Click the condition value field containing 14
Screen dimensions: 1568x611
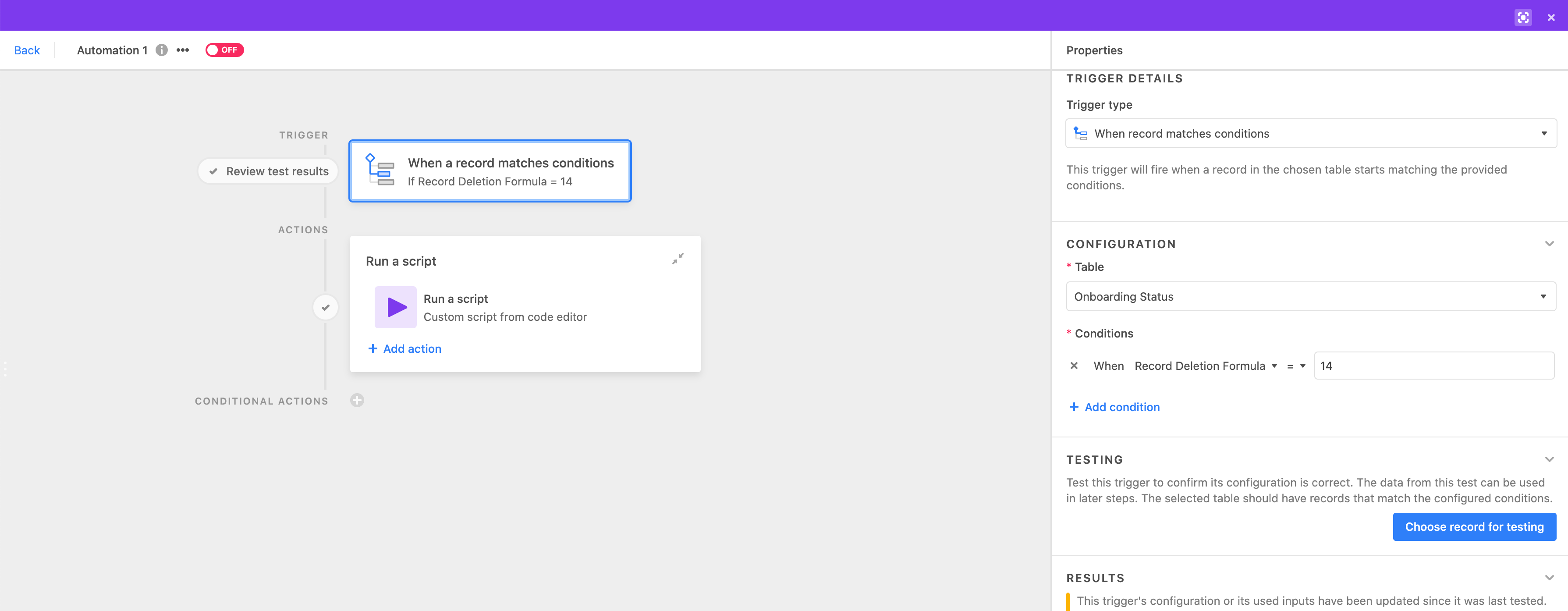pos(1434,366)
